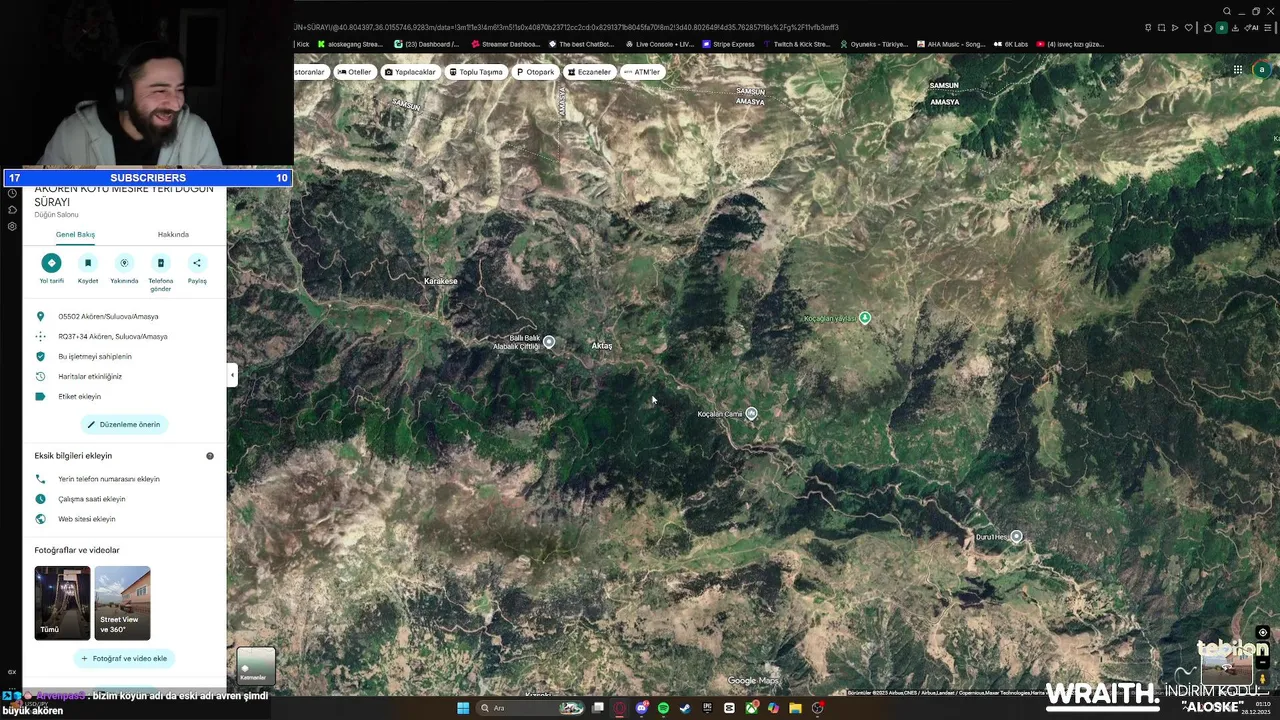Viewport: 1280px width, 720px height.
Task: Open Haritalar etkinliğiniz activity row
Action: 124,376
